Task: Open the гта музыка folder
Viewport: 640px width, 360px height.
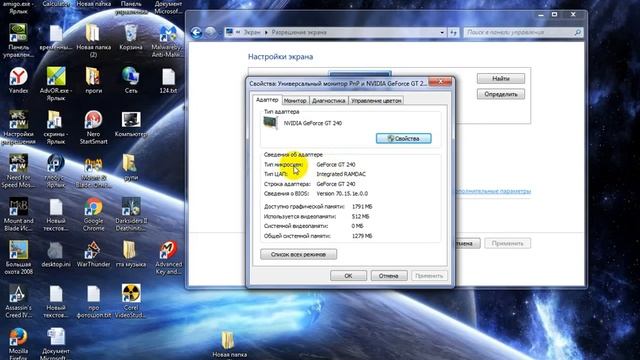Action: [x=131, y=254]
